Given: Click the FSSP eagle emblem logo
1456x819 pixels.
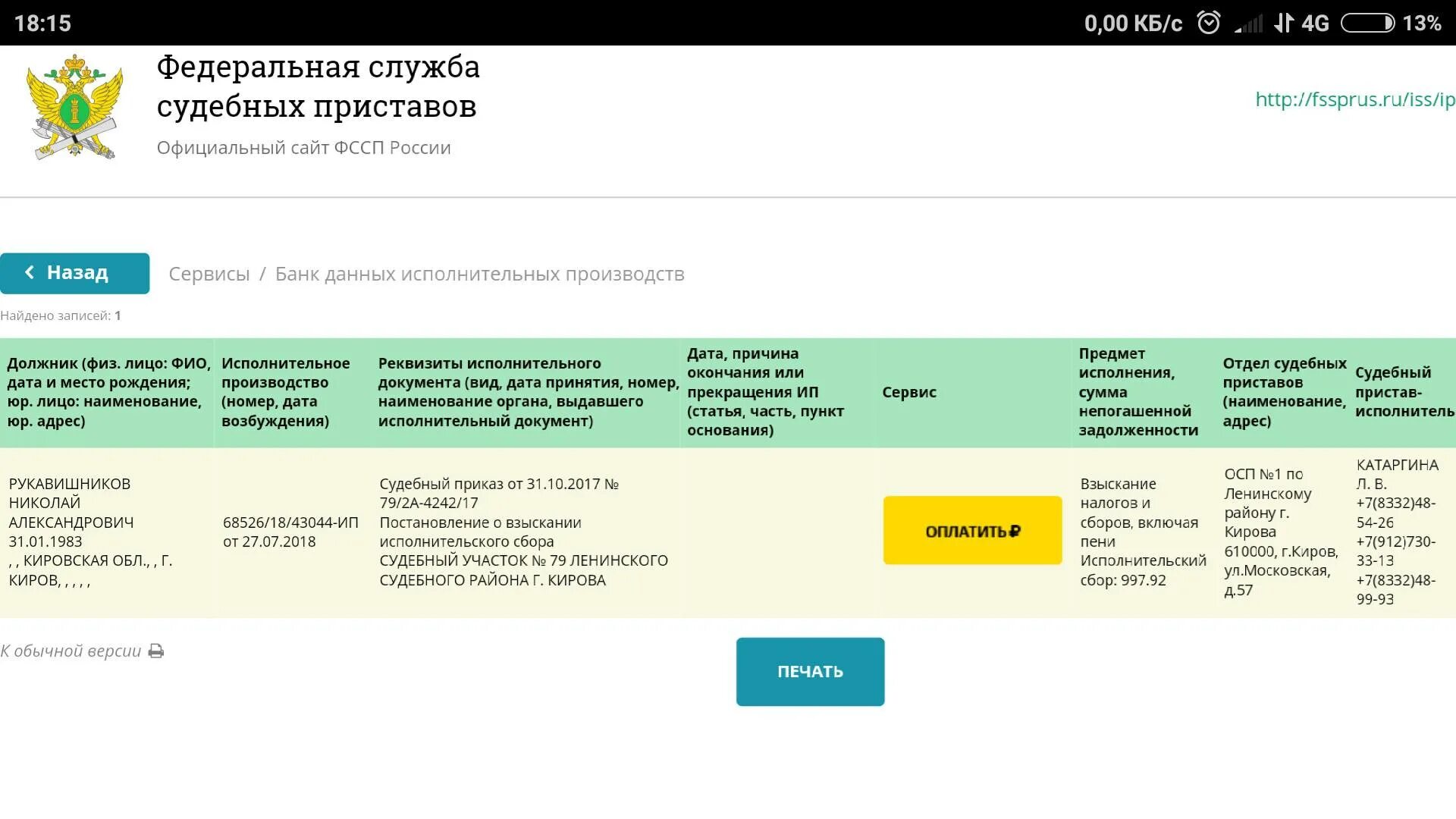Looking at the screenshot, I should pos(74,106).
